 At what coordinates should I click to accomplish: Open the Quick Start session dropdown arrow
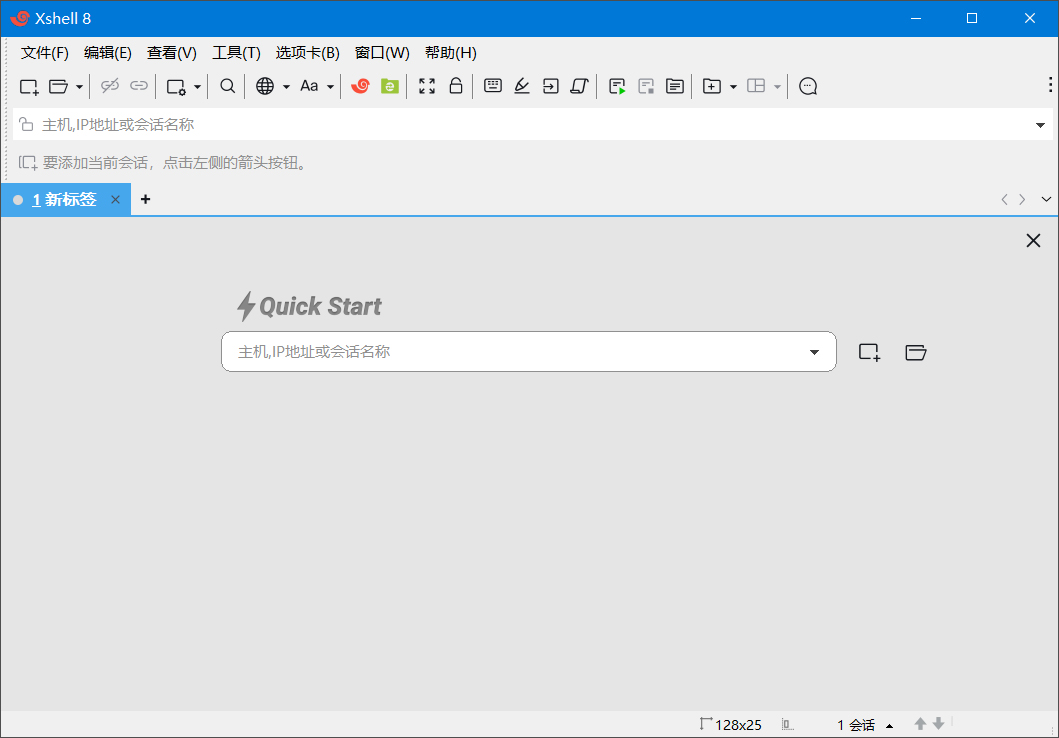(813, 351)
